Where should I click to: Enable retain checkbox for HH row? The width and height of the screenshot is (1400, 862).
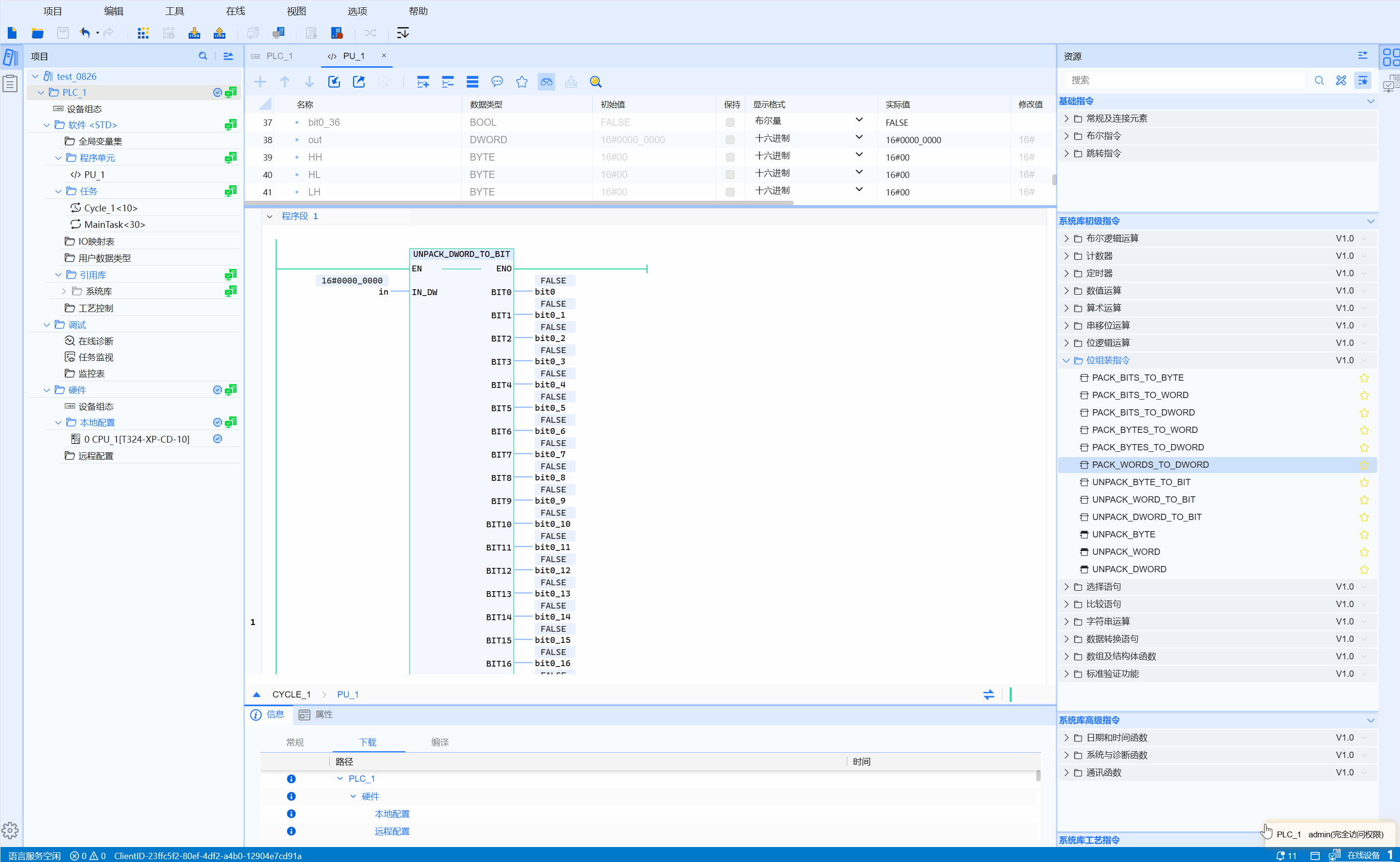(x=730, y=157)
